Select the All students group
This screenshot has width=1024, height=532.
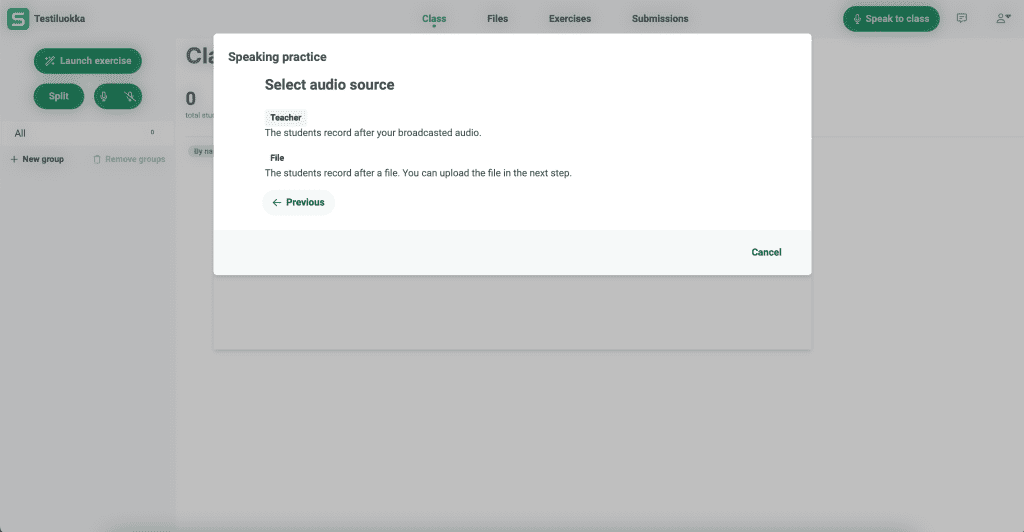[20, 133]
